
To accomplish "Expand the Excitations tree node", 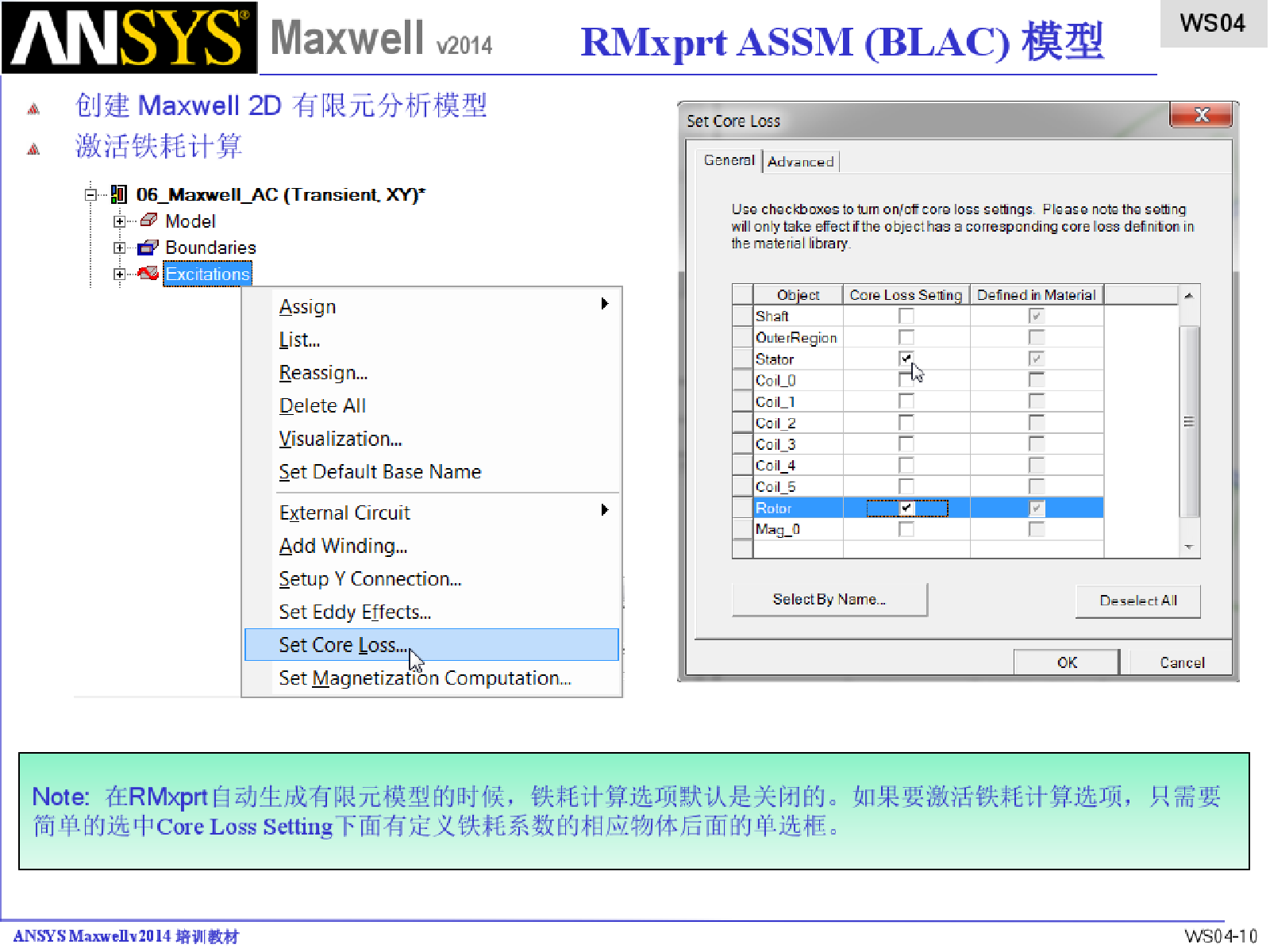I will 119,274.
